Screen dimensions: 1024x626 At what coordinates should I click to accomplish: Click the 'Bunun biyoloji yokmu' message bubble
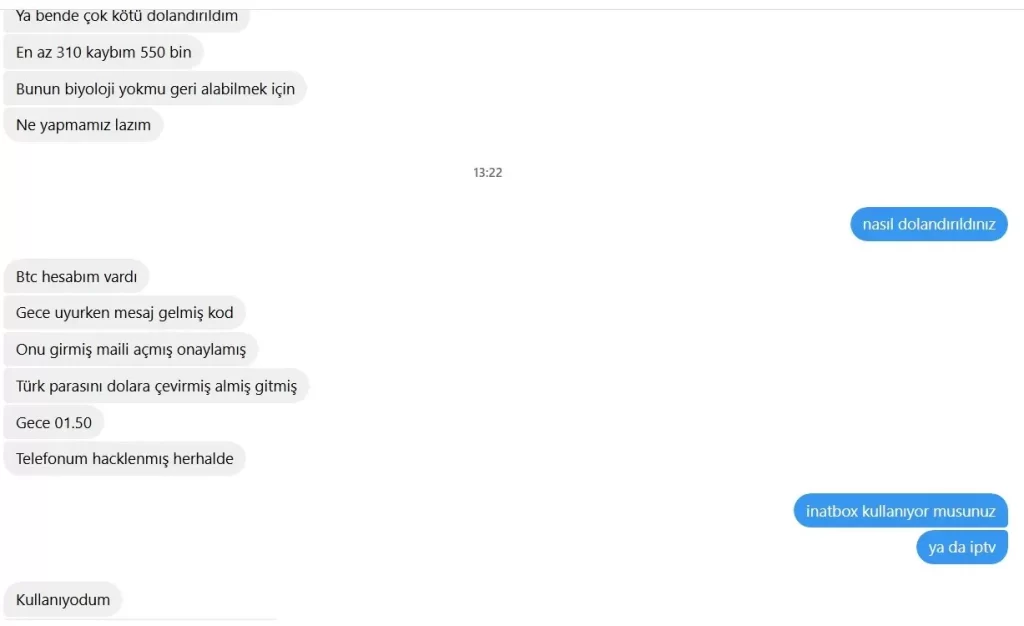(x=155, y=89)
